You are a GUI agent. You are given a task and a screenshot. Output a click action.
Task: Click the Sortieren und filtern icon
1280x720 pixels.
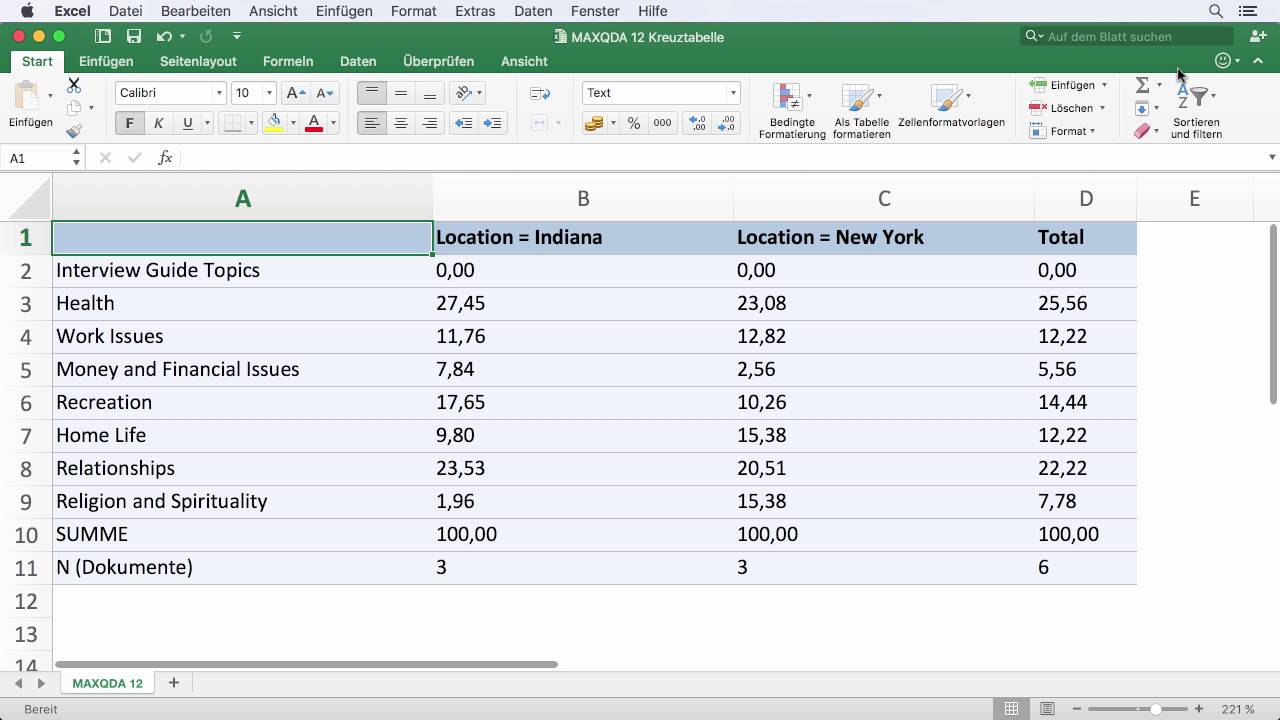pyautogui.click(x=1196, y=110)
